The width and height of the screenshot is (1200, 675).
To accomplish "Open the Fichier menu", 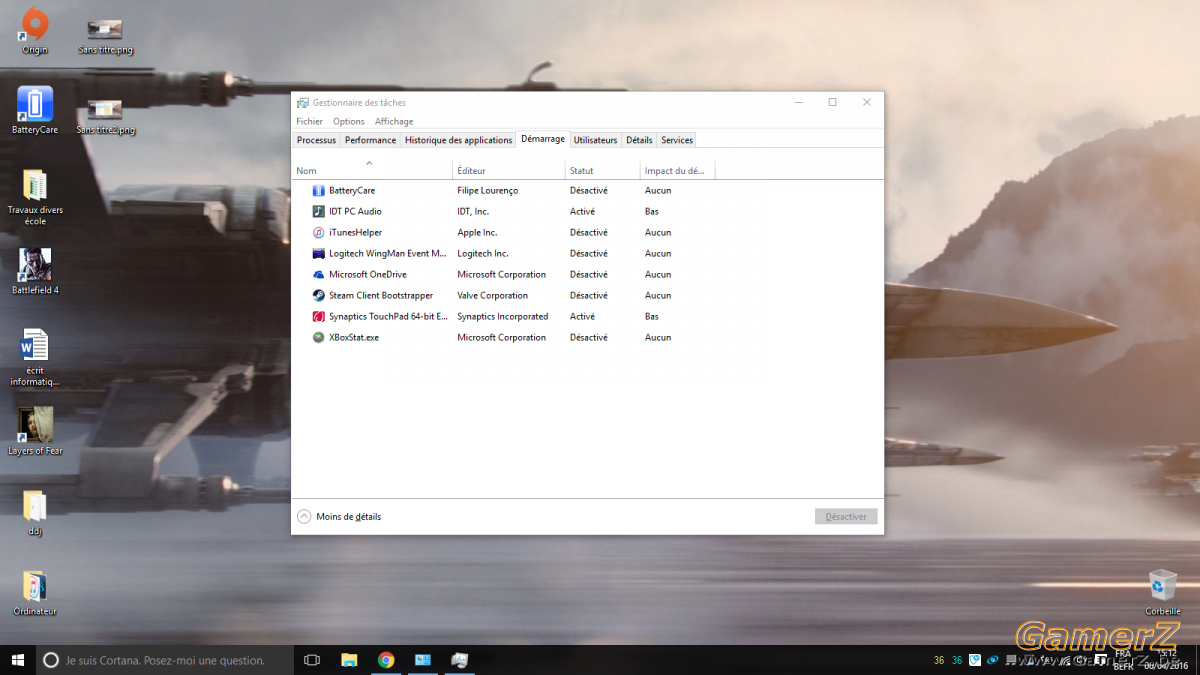I will pyautogui.click(x=309, y=121).
